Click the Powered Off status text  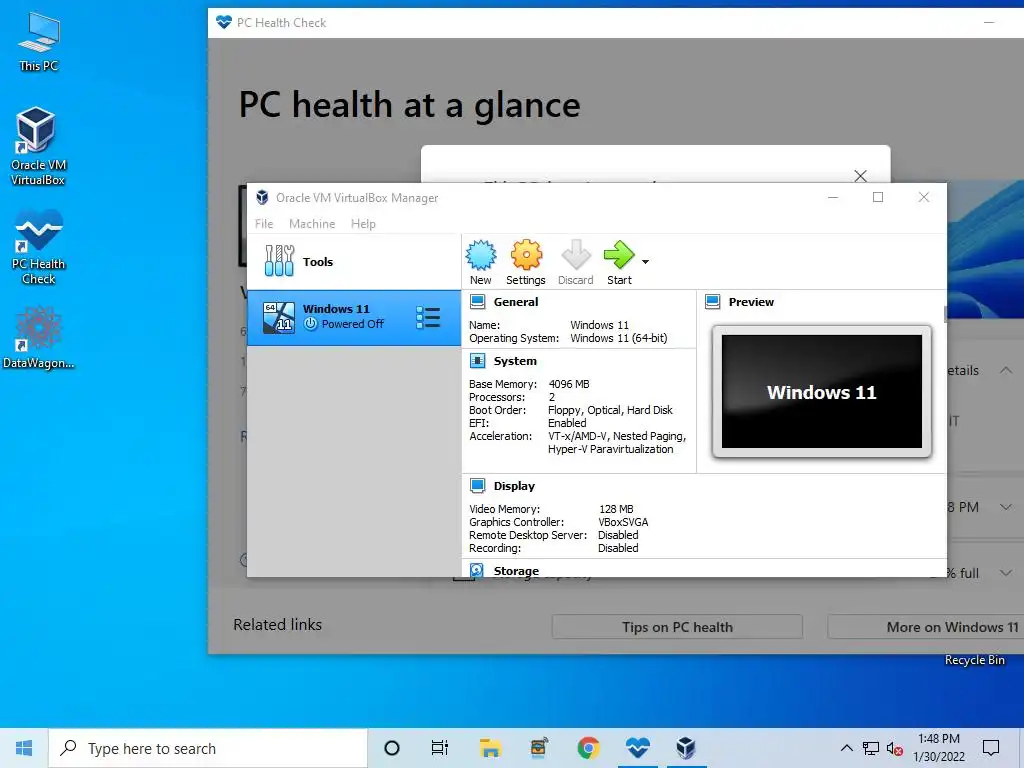click(353, 324)
